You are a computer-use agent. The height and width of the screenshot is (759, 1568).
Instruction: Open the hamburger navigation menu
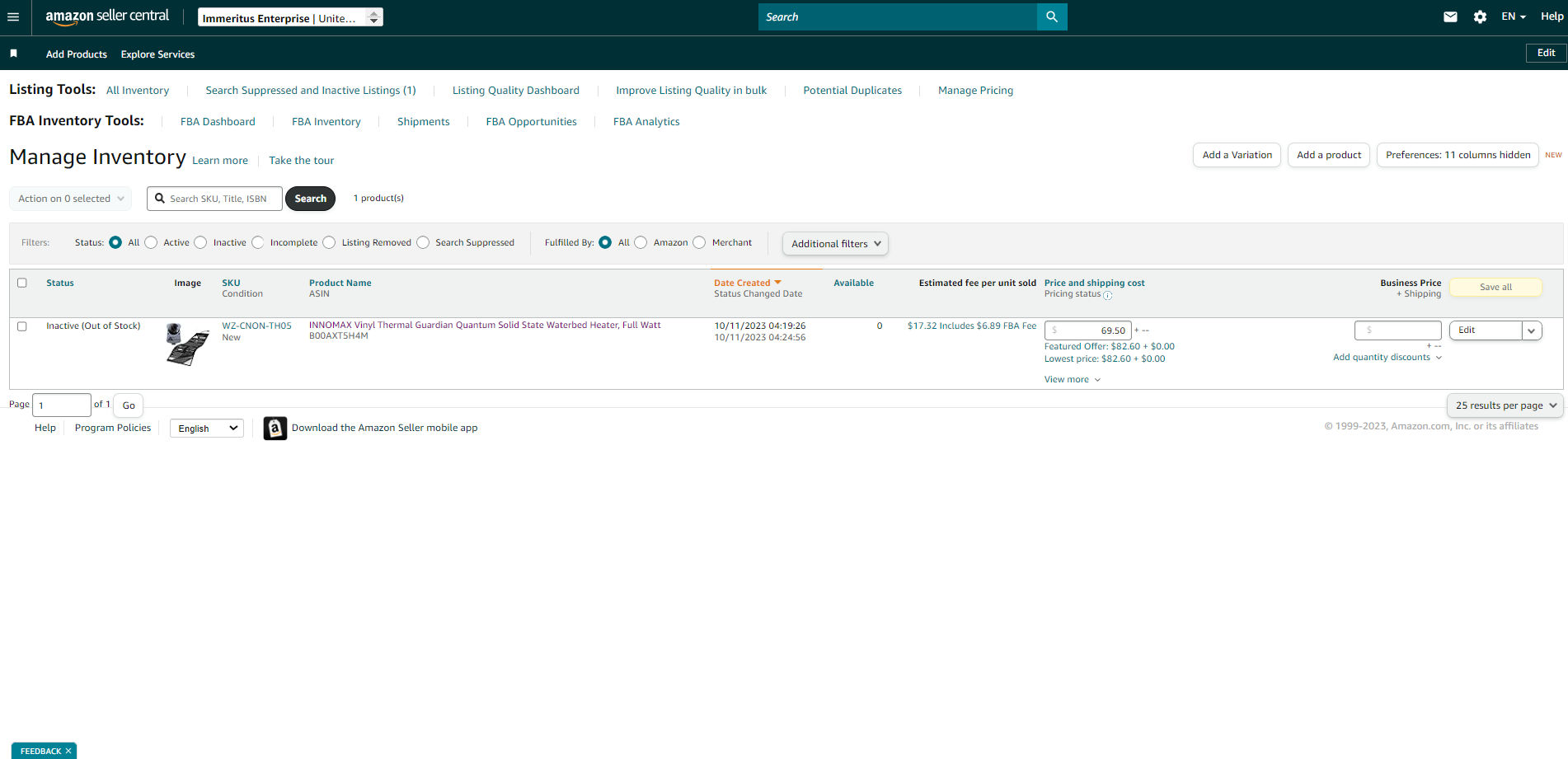tap(13, 16)
